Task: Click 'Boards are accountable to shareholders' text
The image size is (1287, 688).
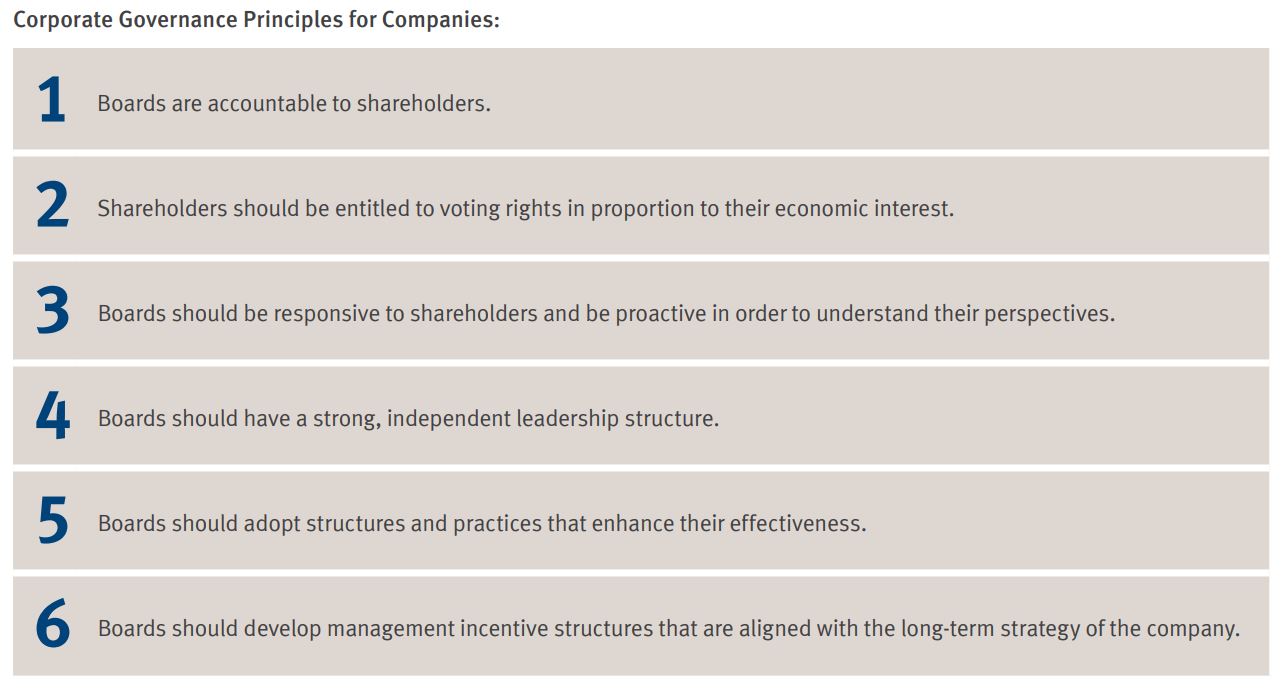Action: coord(294,104)
